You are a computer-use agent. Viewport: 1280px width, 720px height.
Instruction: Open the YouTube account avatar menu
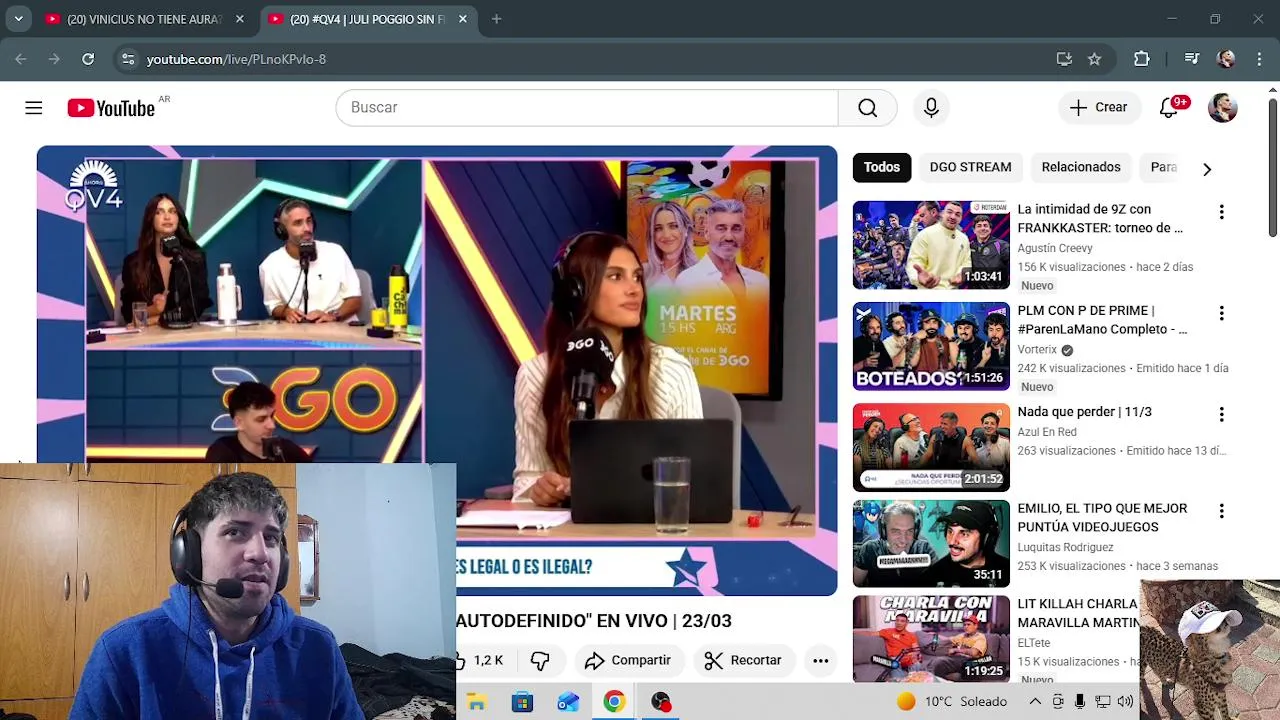coord(1222,108)
